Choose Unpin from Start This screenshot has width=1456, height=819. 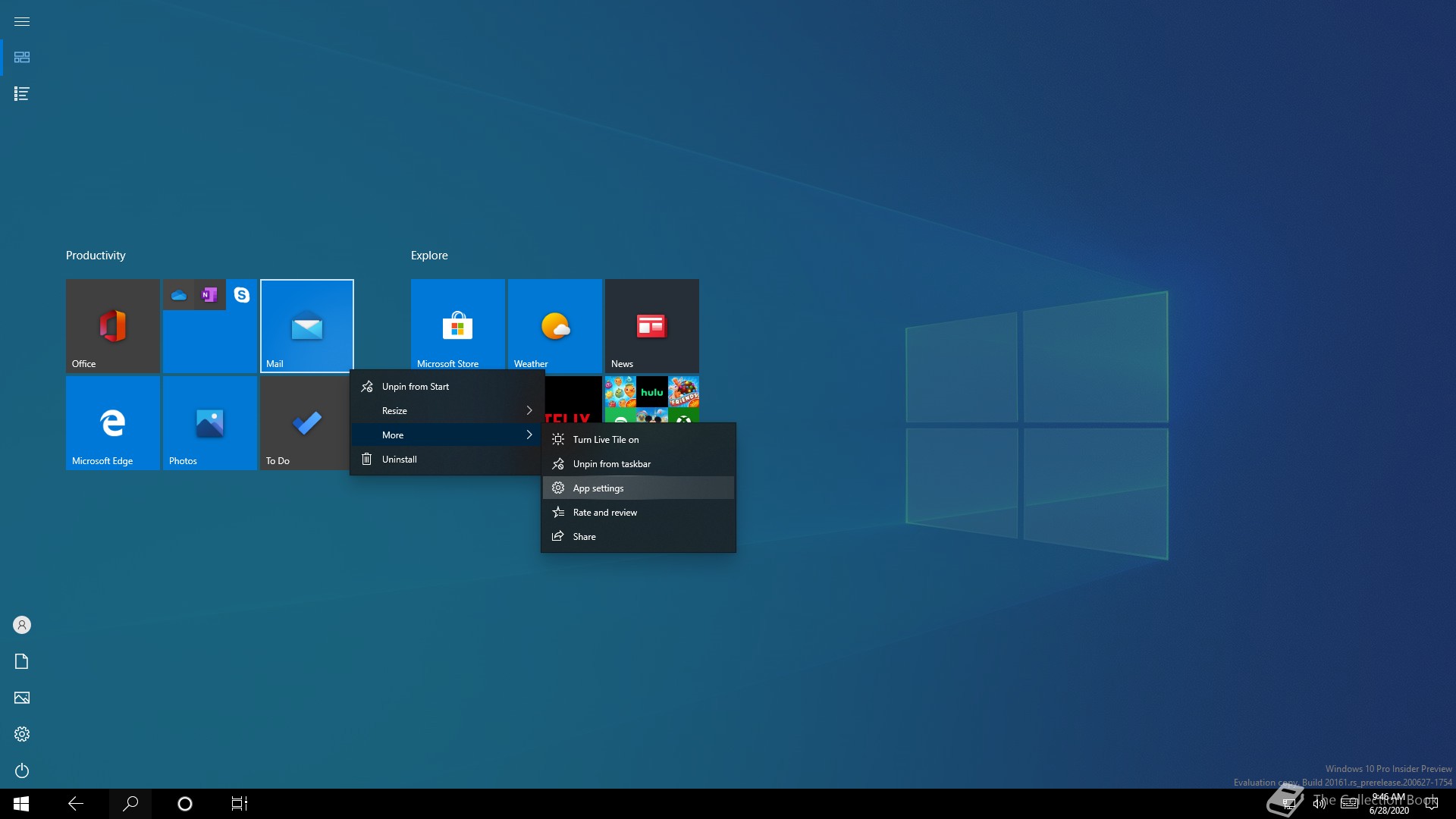(x=447, y=387)
